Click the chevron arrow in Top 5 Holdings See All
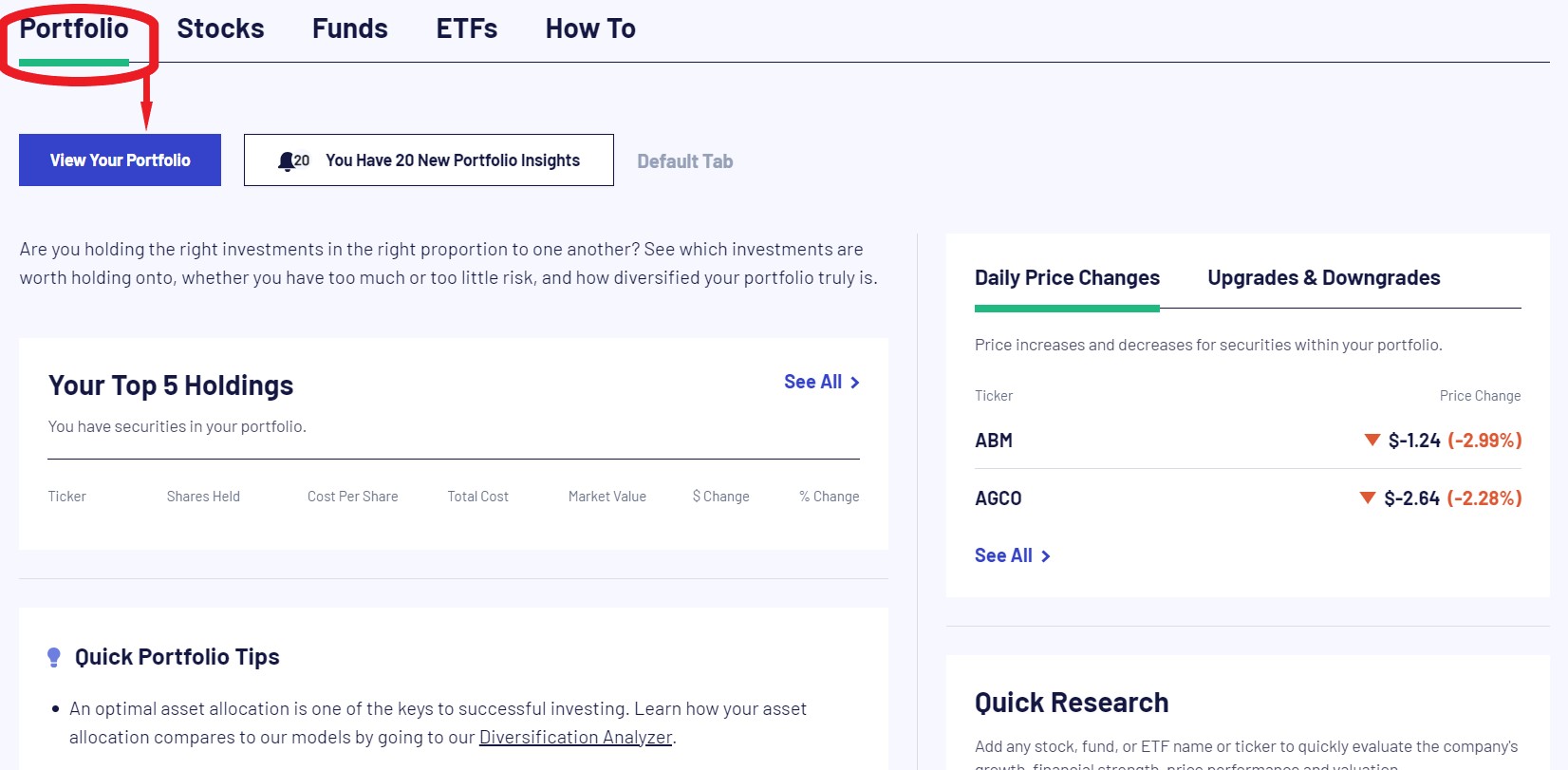1568x770 pixels. click(x=854, y=383)
